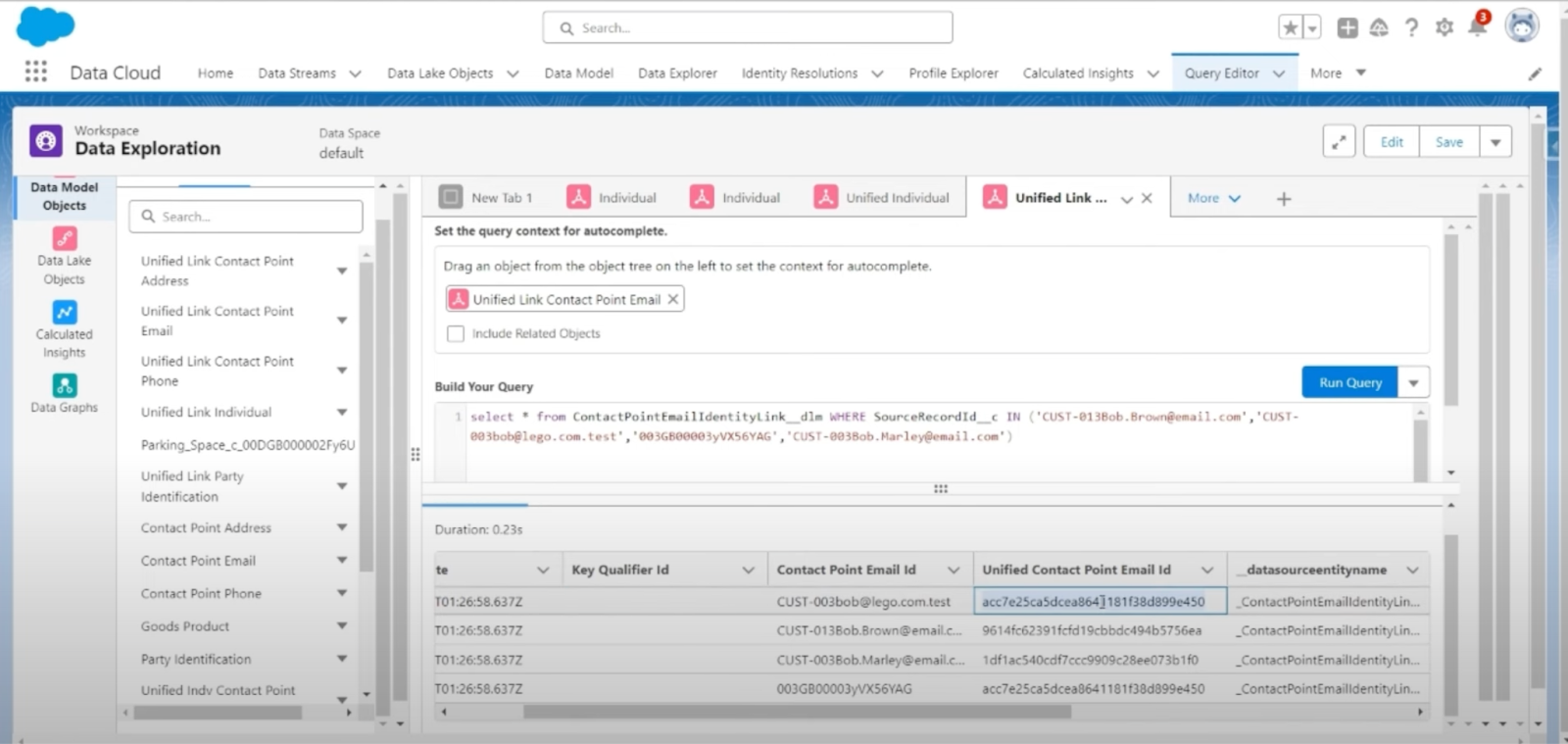Click the query editor divider handle

[940, 488]
